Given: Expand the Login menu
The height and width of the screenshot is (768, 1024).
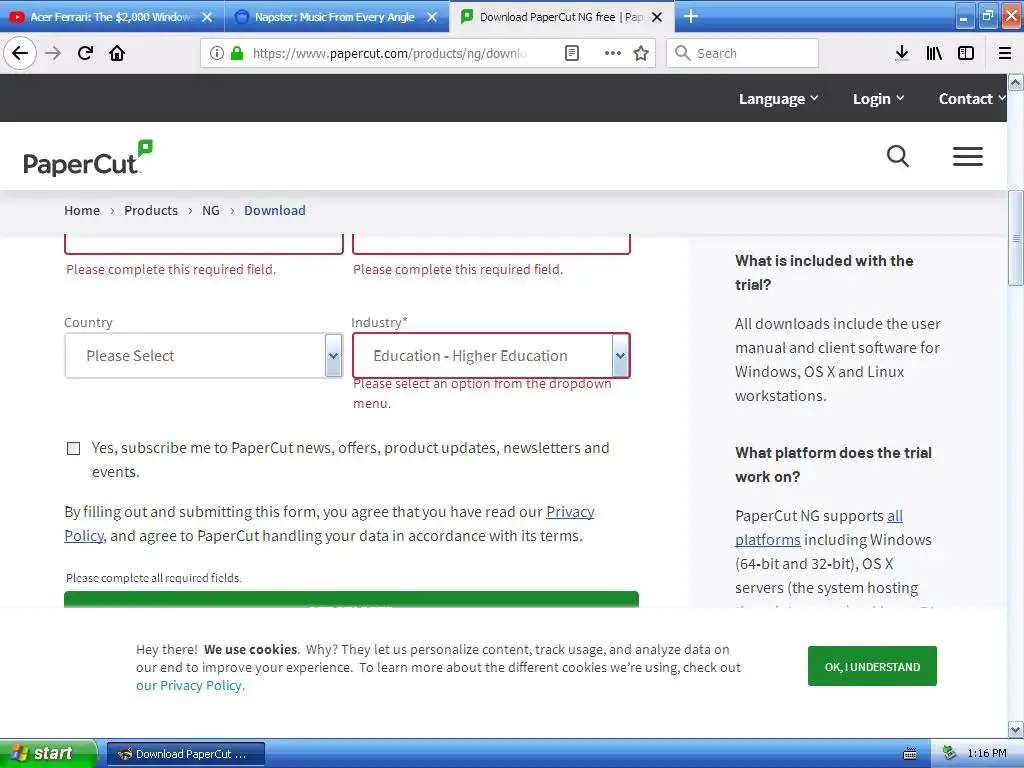Looking at the screenshot, I should click(x=878, y=99).
